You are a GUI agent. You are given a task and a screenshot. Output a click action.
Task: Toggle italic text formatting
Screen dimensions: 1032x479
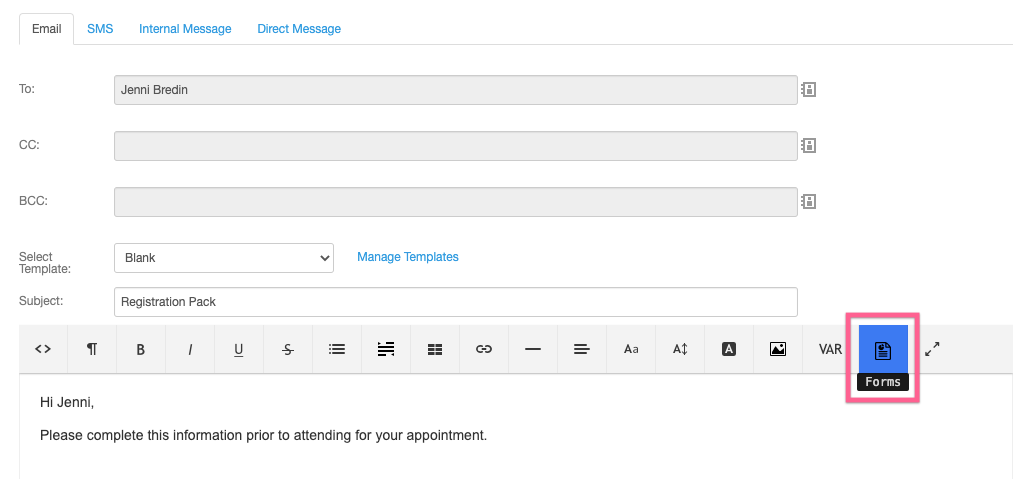tap(190, 349)
